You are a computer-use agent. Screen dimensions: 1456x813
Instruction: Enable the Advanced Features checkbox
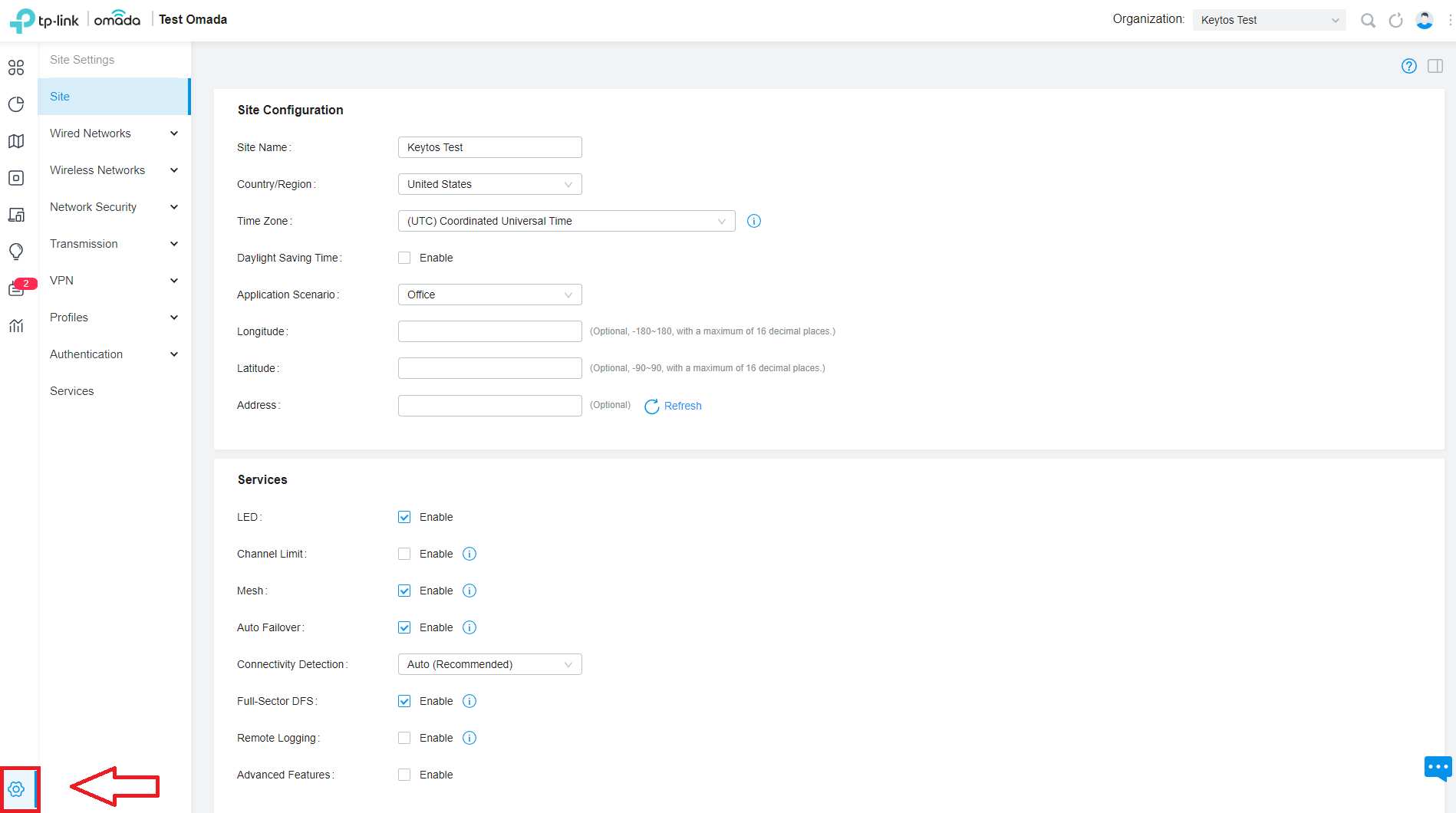[x=404, y=775]
